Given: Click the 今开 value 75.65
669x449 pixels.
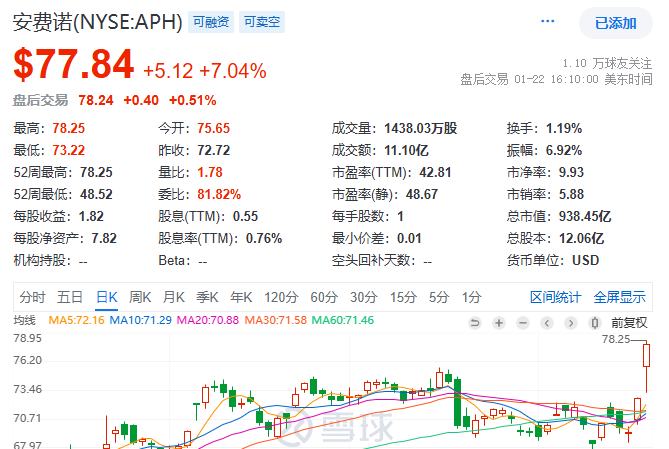Looking at the screenshot, I should (x=213, y=128).
